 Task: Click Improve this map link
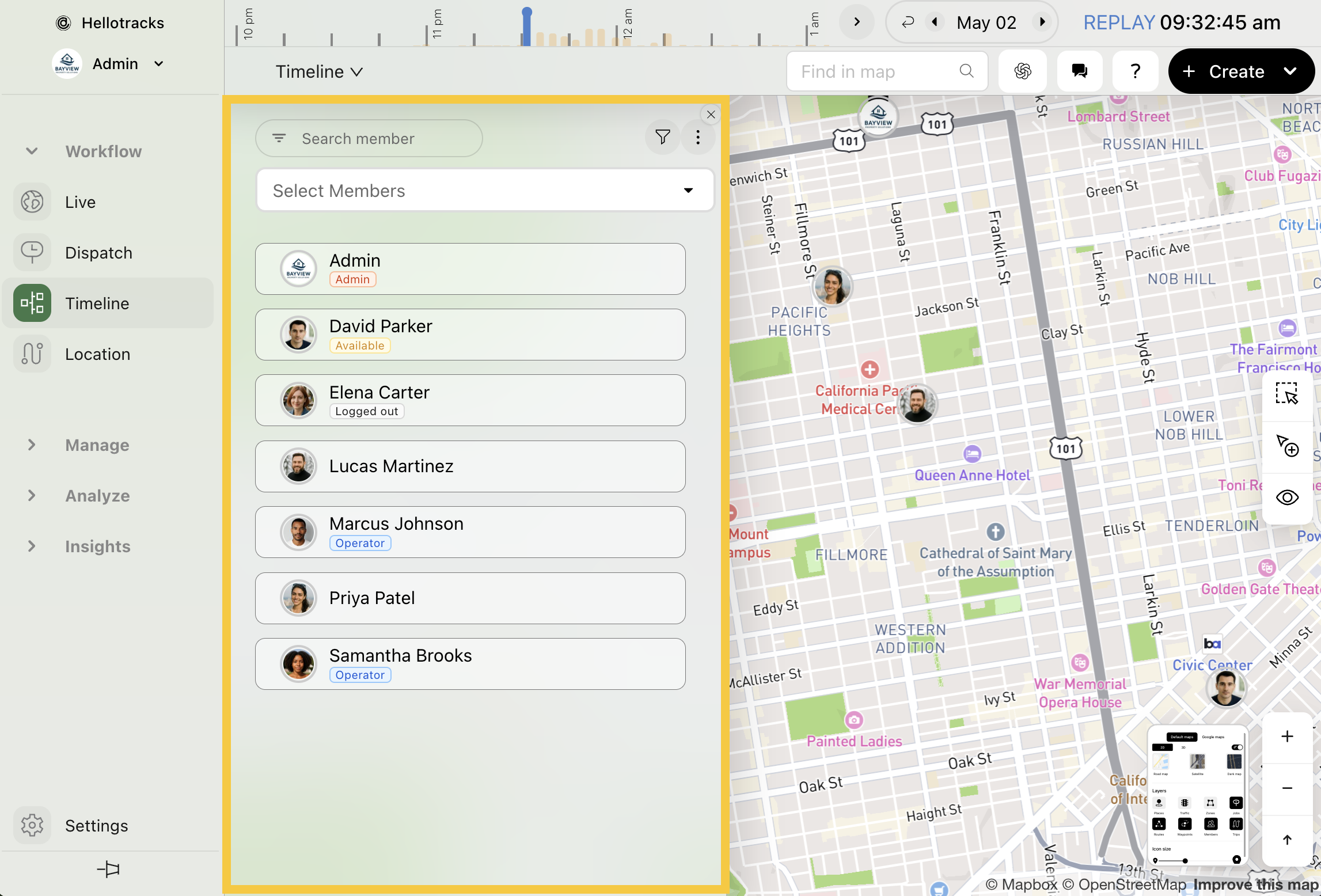pyautogui.click(x=1256, y=884)
